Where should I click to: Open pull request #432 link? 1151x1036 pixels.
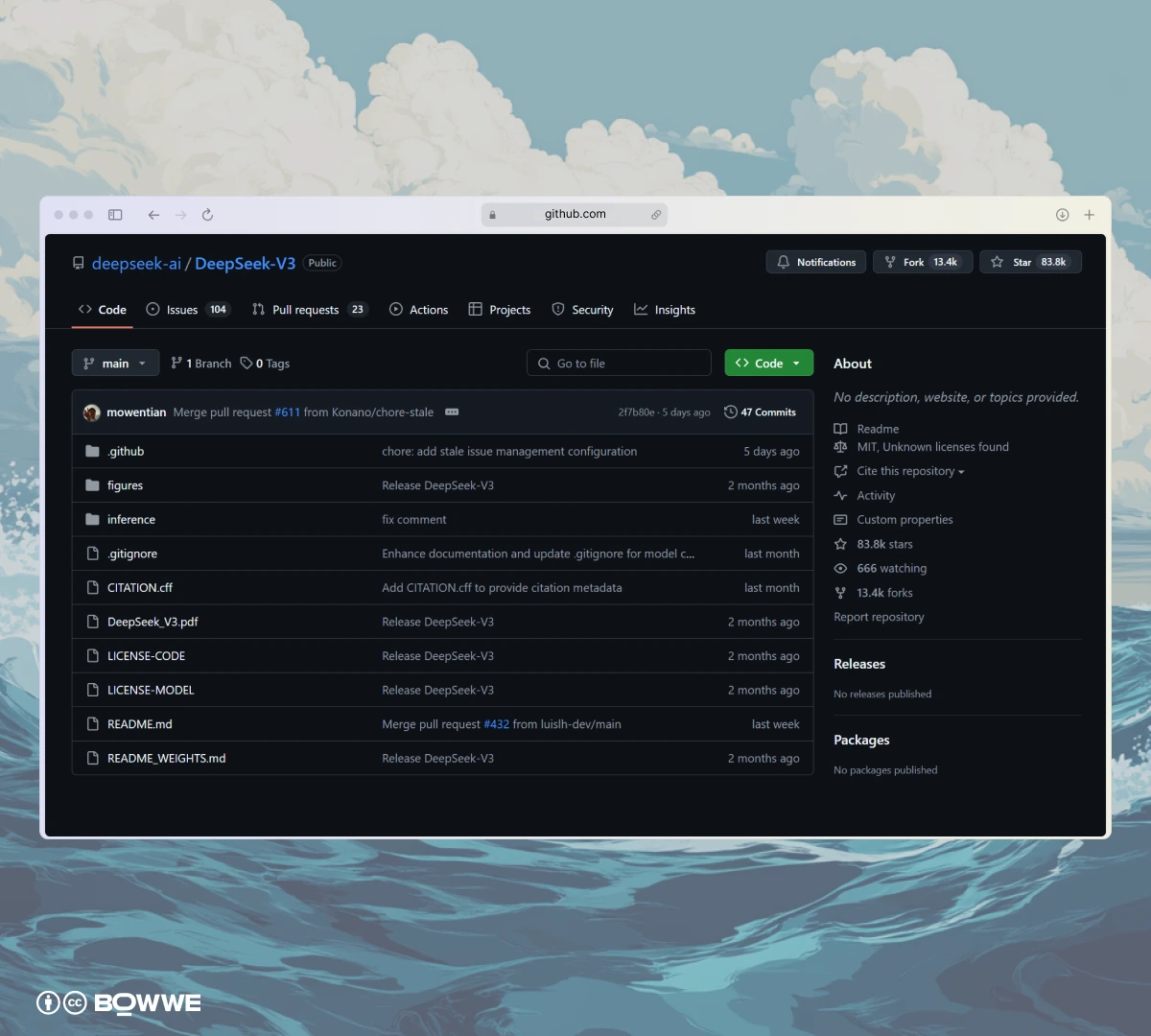tap(497, 724)
